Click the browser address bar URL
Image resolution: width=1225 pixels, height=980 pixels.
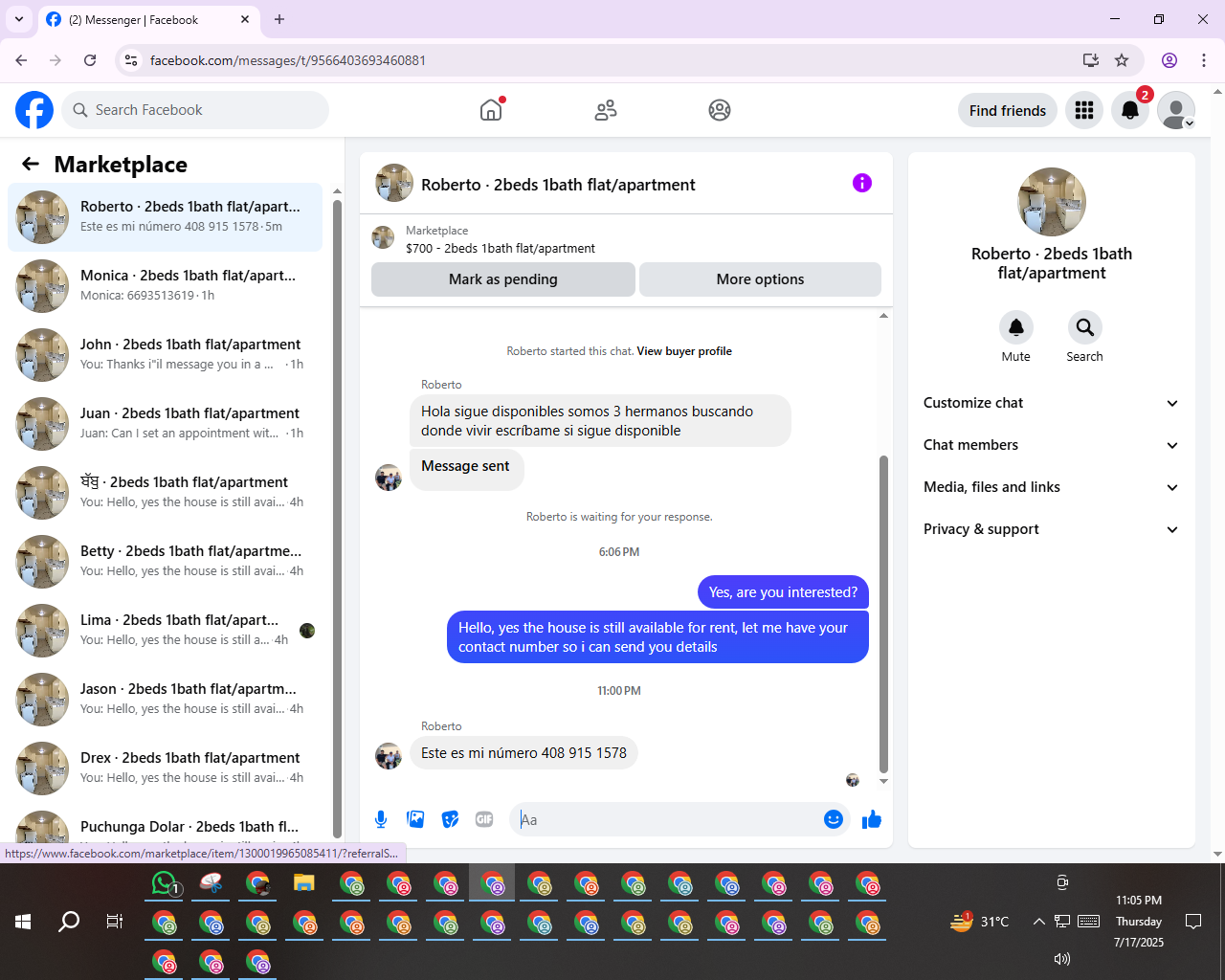pyautogui.click(x=288, y=60)
